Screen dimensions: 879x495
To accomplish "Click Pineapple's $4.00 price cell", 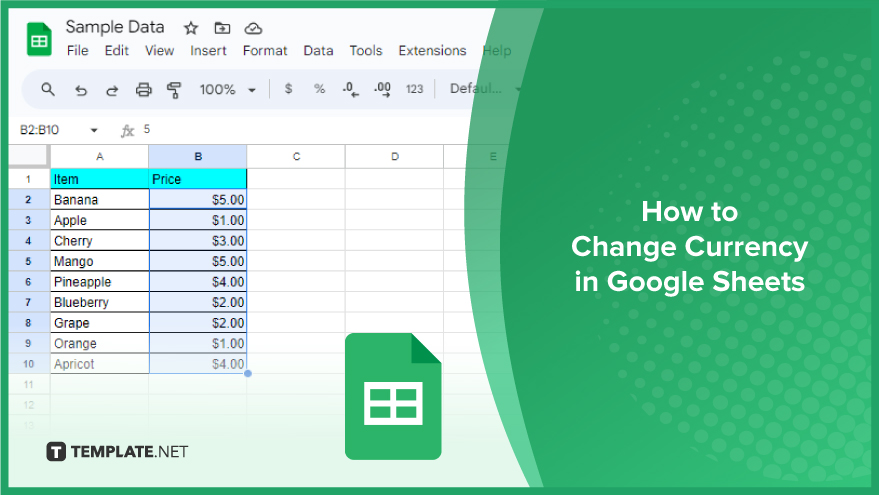I will 198,282.
